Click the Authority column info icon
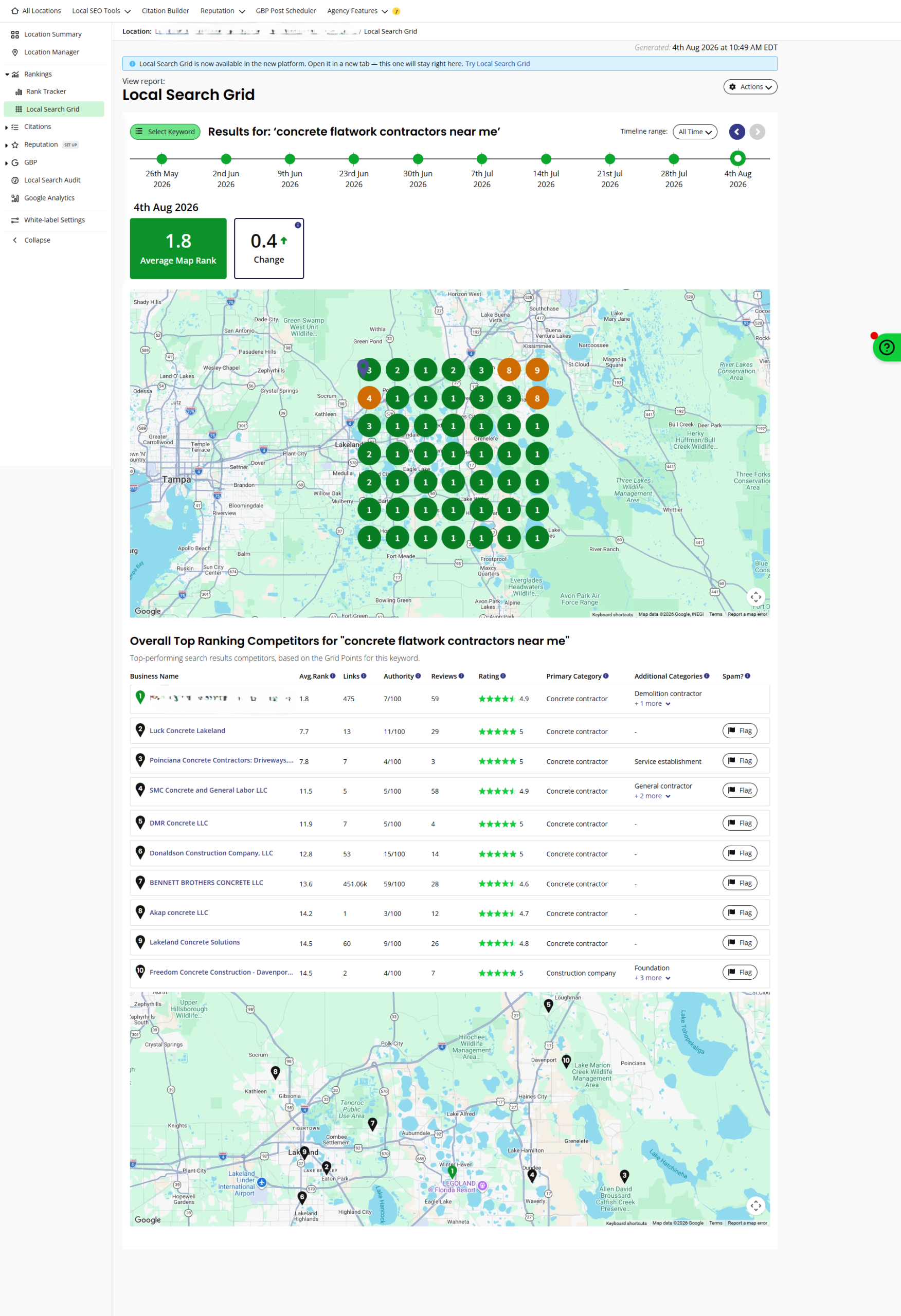 (418, 675)
